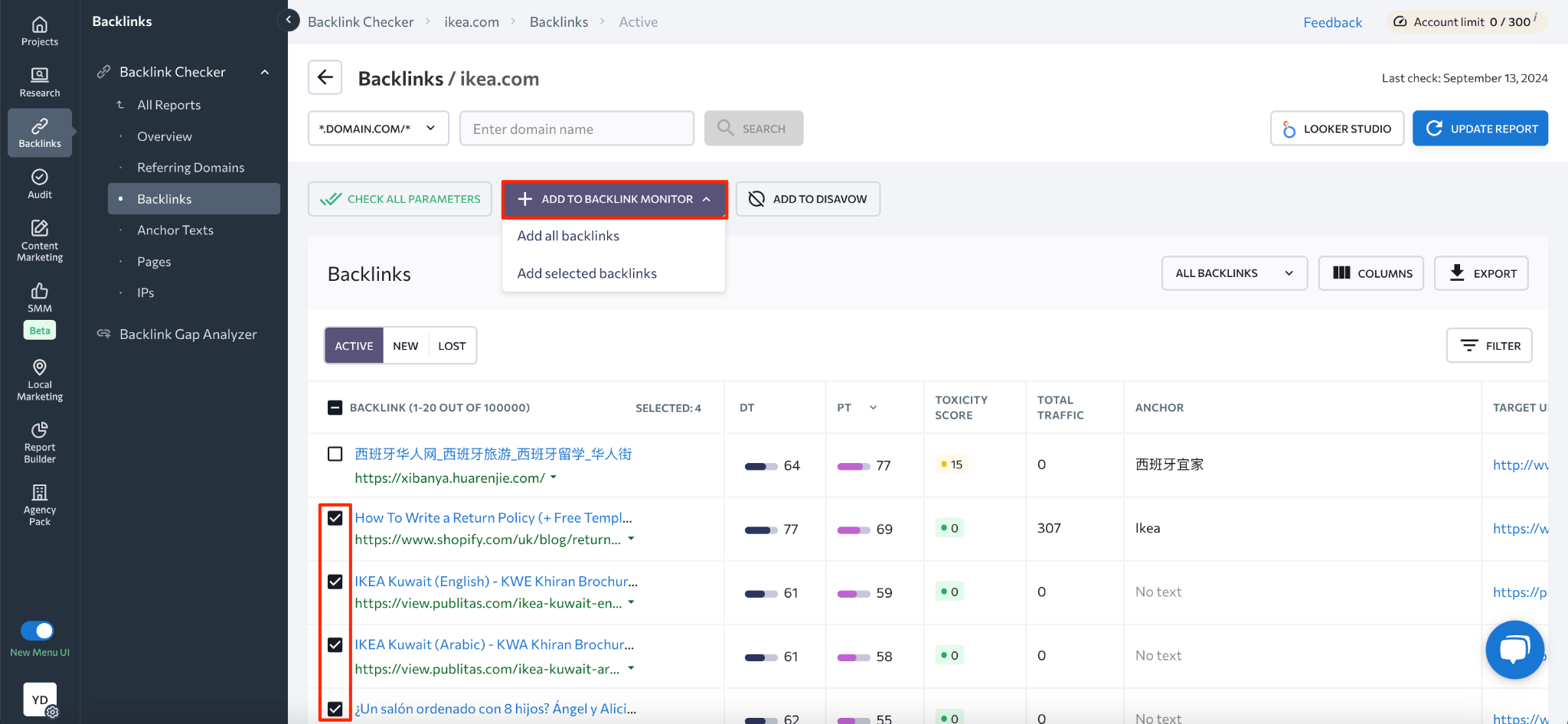1568x724 pixels.
Task: Open Looker Studio integration
Action: pos(1337,129)
